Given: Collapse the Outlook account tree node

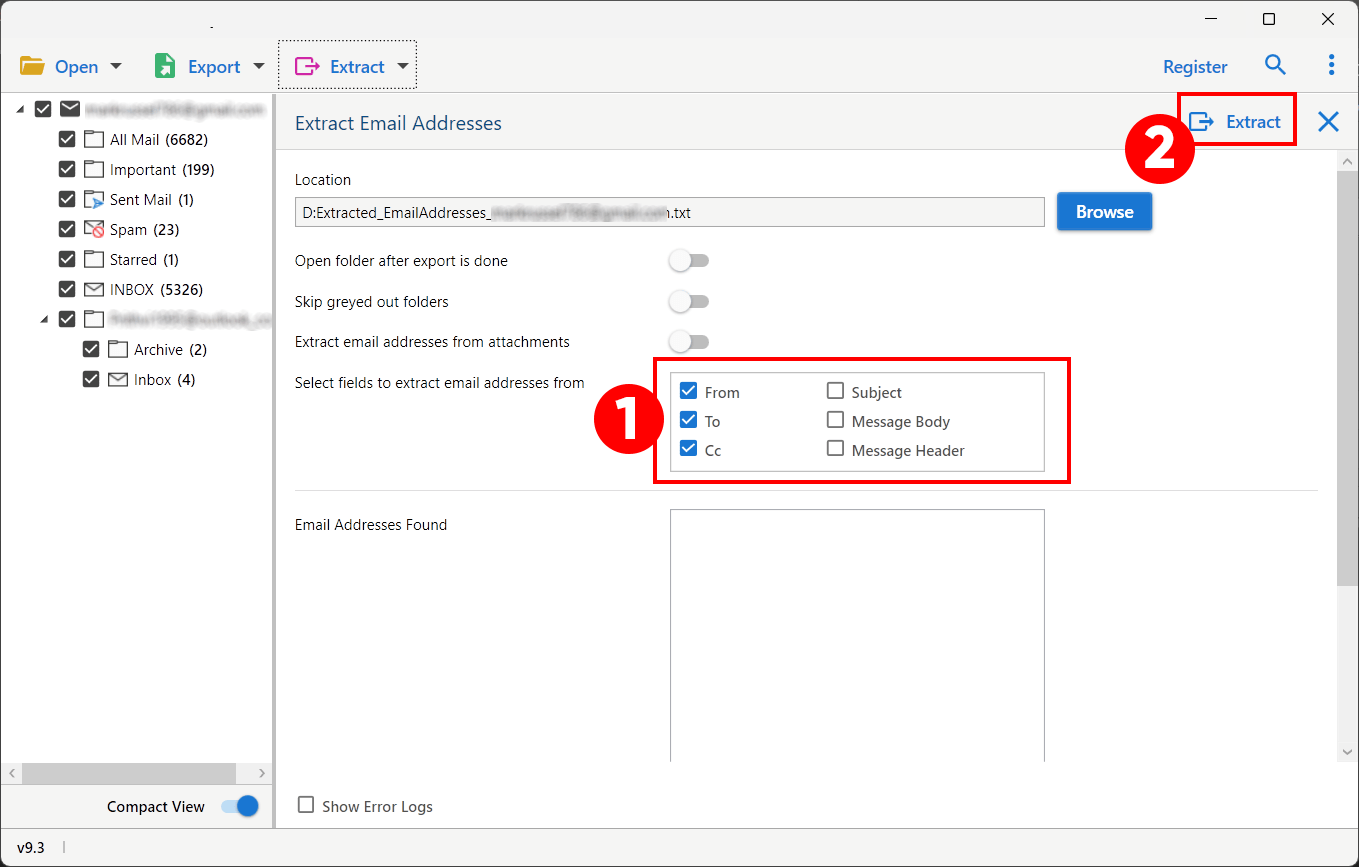Looking at the screenshot, I should (x=44, y=320).
